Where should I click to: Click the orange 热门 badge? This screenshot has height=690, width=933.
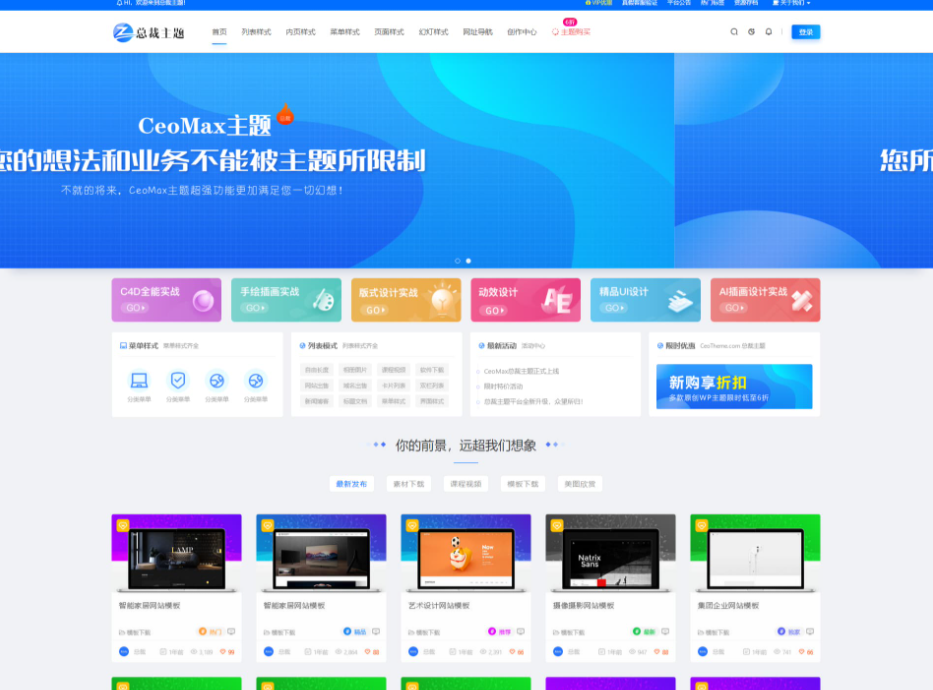tap(210, 632)
